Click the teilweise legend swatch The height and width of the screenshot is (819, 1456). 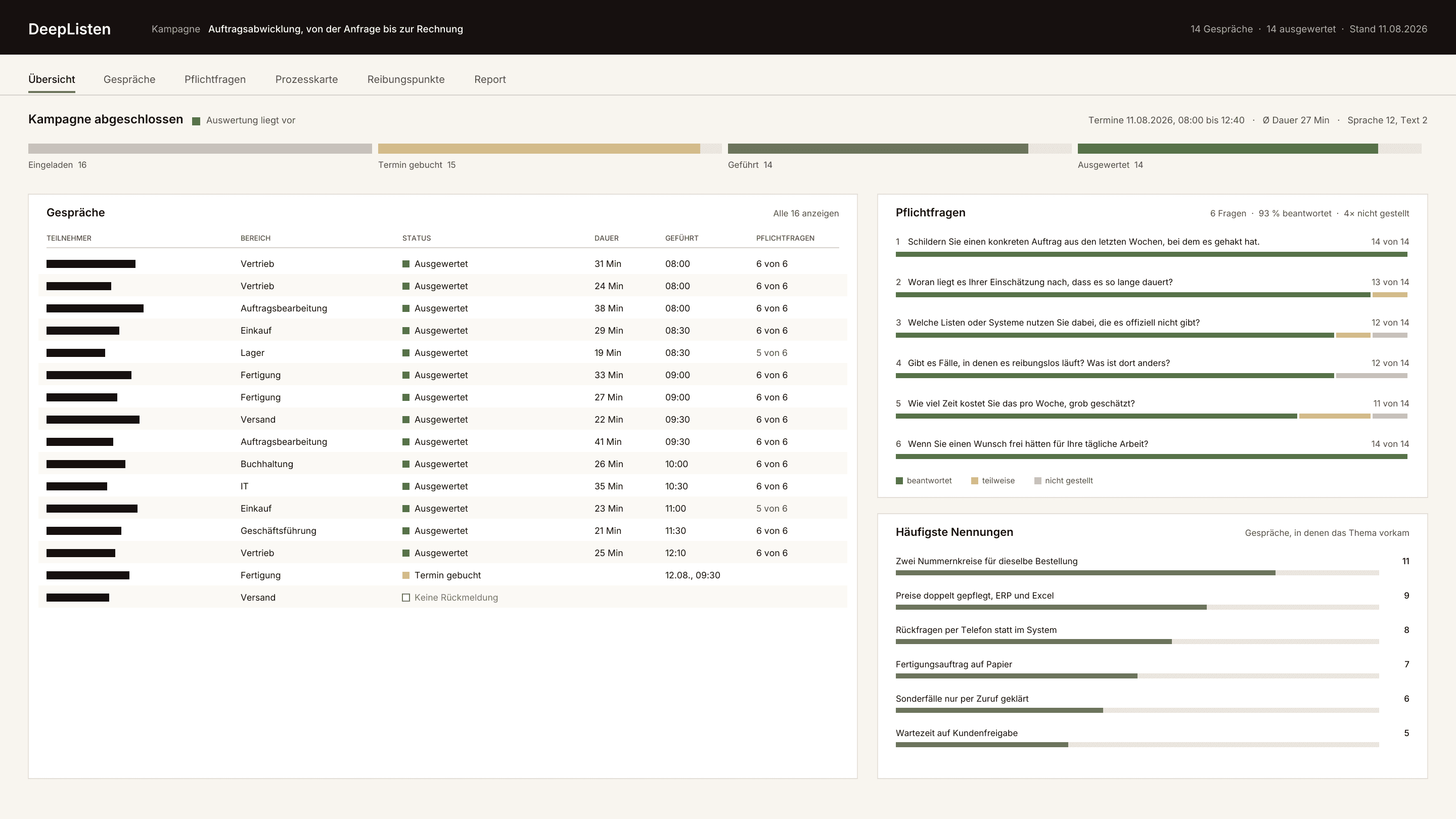pyautogui.click(x=974, y=481)
